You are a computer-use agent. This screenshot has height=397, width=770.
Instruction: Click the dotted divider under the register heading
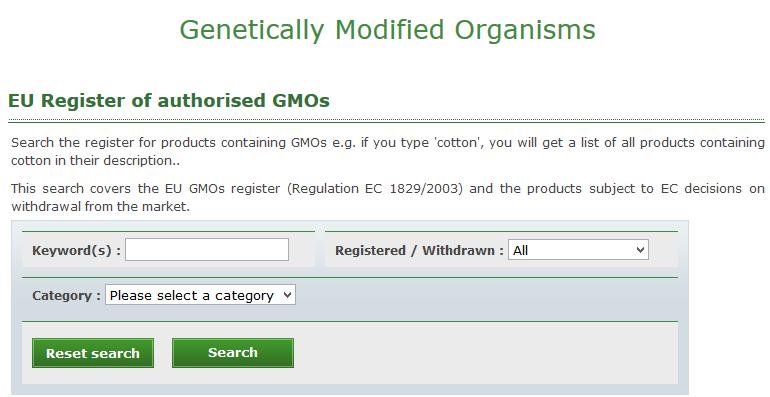[x=386, y=120]
